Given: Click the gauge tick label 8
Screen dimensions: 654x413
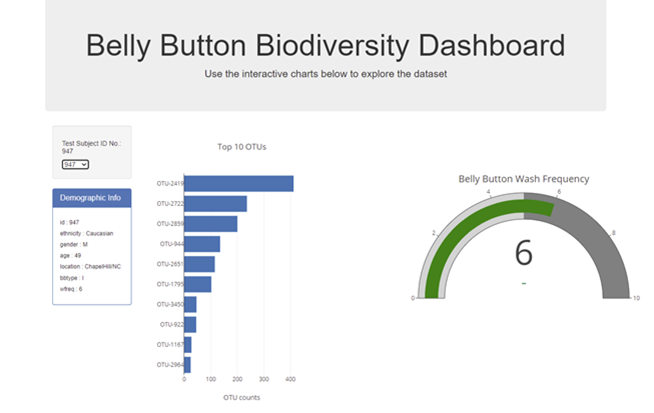Looking at the screenshot, I should click(x=614, y=233).
